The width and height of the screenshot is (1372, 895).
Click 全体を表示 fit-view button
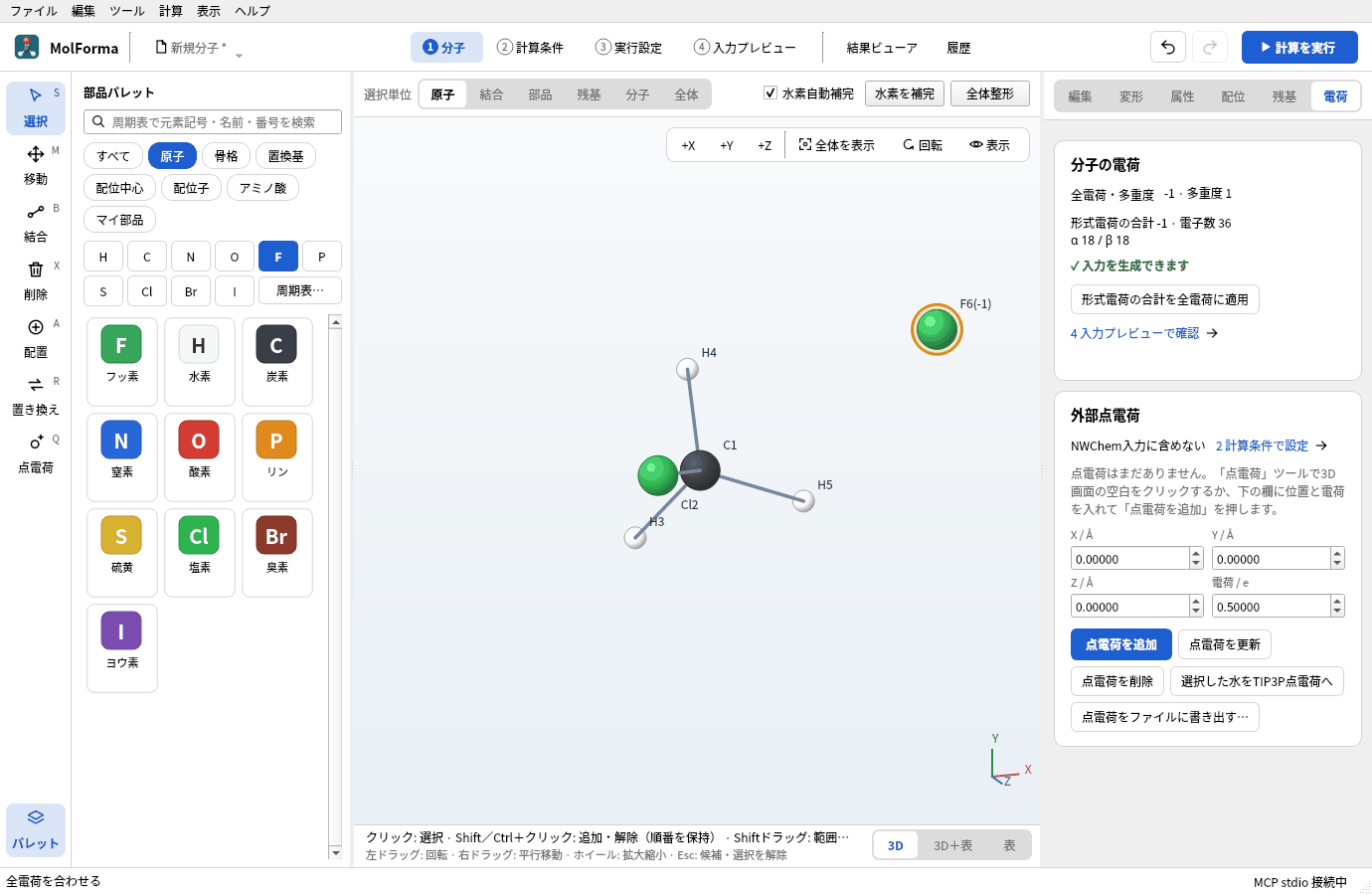836,145
